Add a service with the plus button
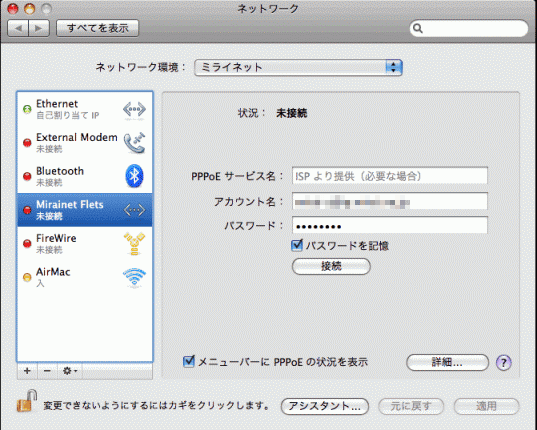This screenshot has height=430, width=537. [x=27, y=371]
